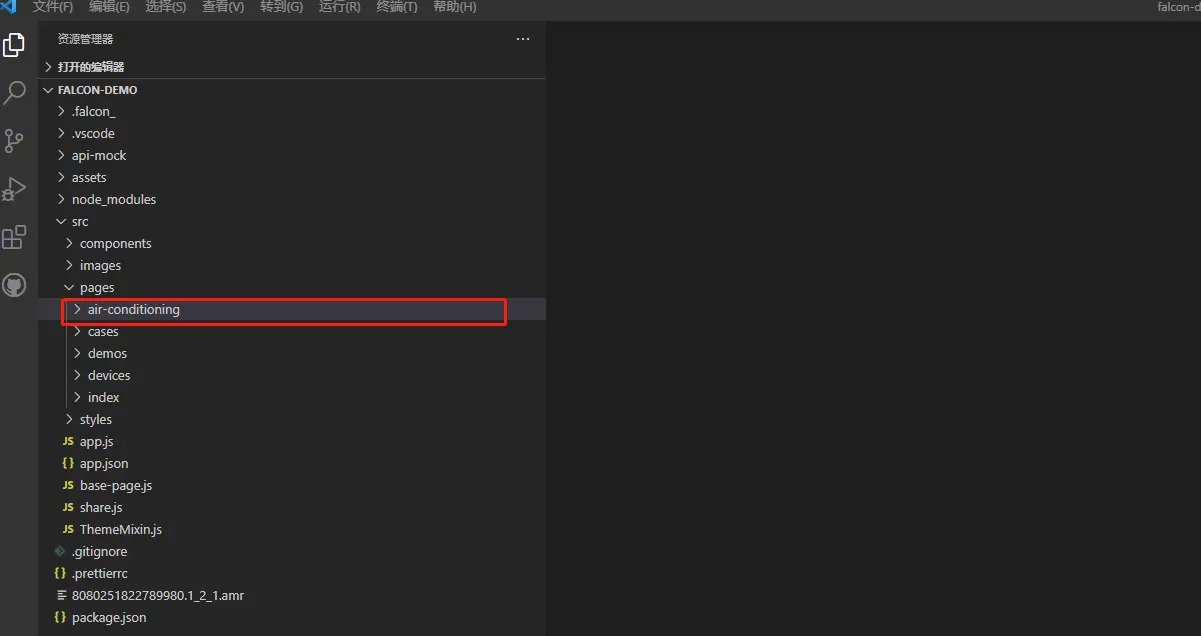Open the 终端(T) menu
This screenshot has width=1201, height=636.
click(397, 7)
